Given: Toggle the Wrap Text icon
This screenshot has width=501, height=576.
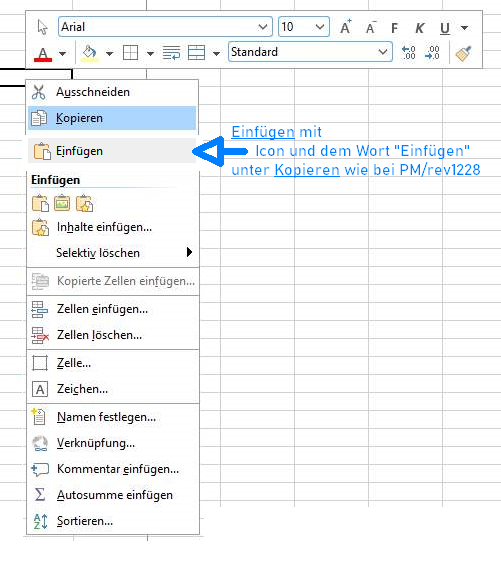Looking at the screenshot, I should (x=171, y=53).
